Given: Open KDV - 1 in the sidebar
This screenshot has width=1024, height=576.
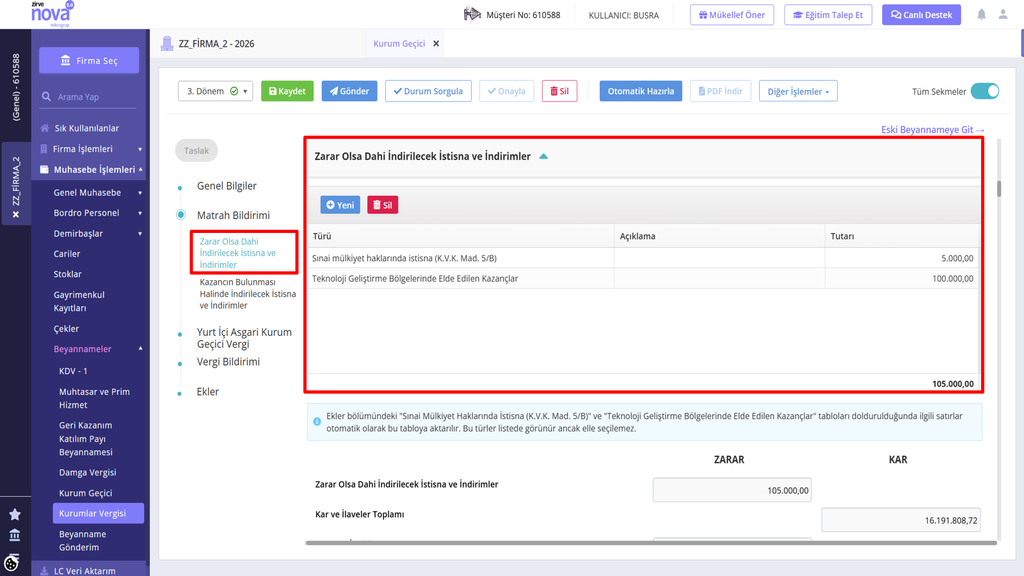Looking at the screenshot, I should (x=73, y=371).
